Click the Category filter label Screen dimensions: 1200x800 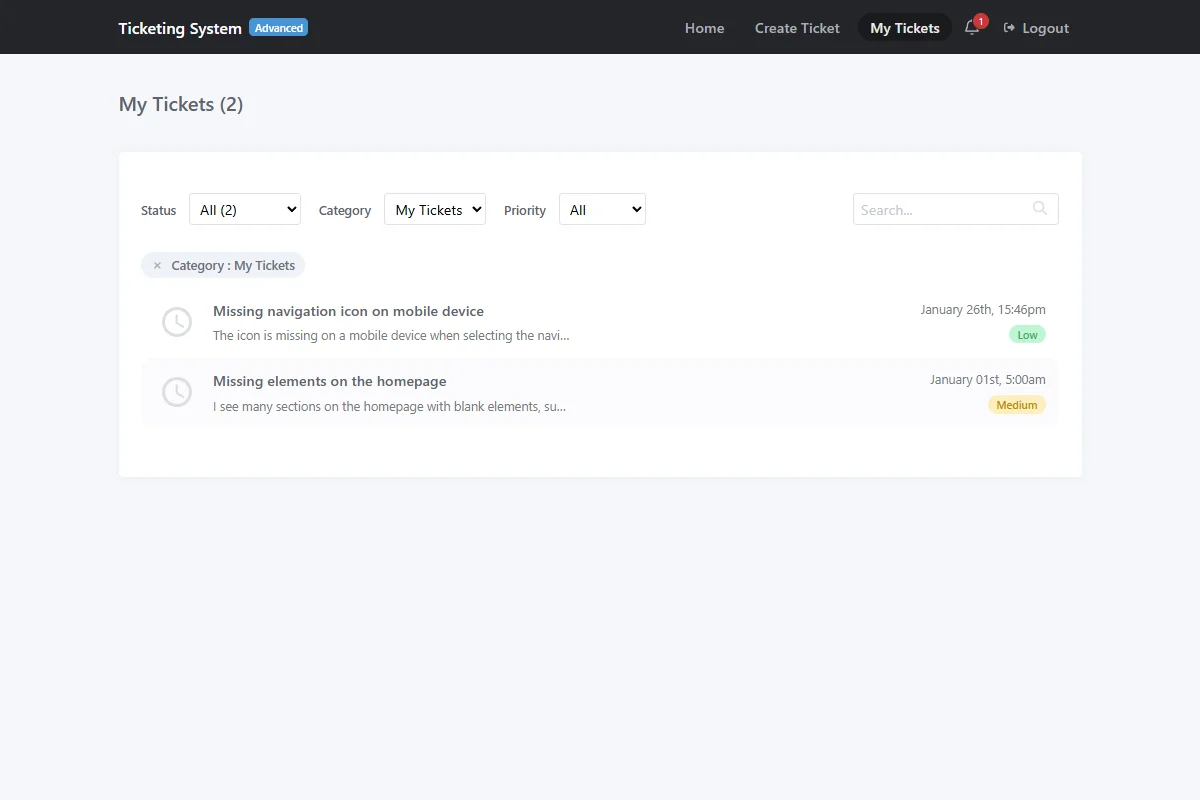pos(345,210)
